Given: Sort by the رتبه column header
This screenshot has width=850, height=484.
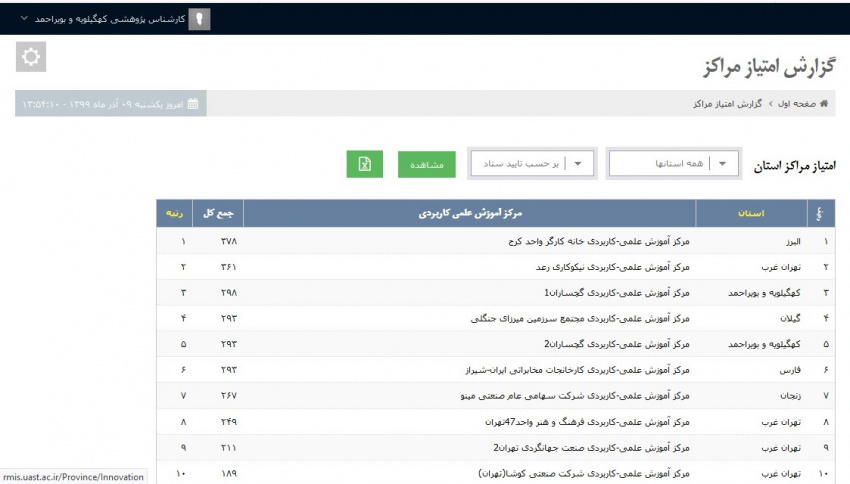Looking at the screenshot, I should click(175, 214).
